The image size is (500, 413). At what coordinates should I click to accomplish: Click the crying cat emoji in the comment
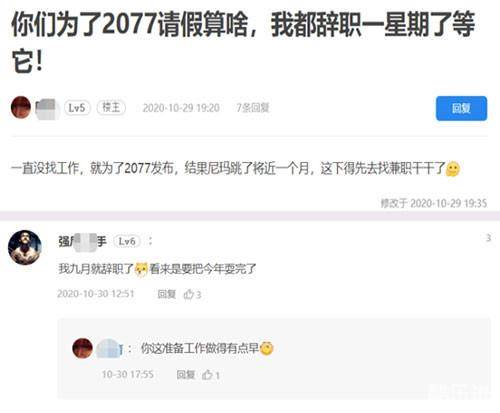click(x=141, y=269)
